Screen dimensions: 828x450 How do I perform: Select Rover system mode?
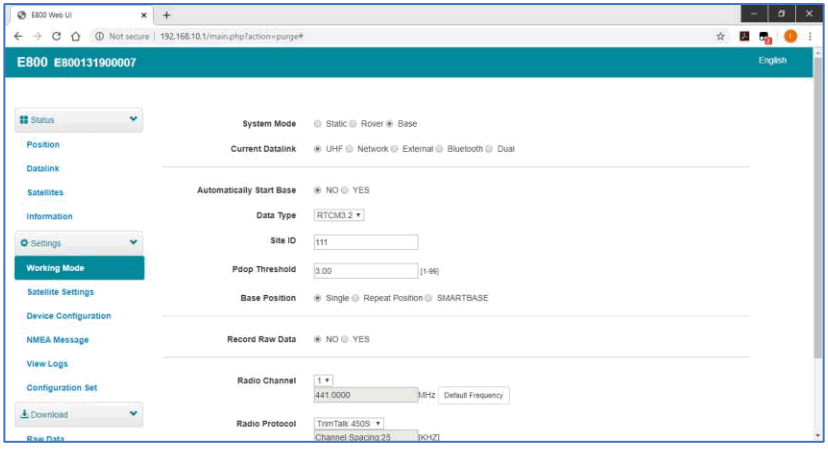tap(353, 124)
